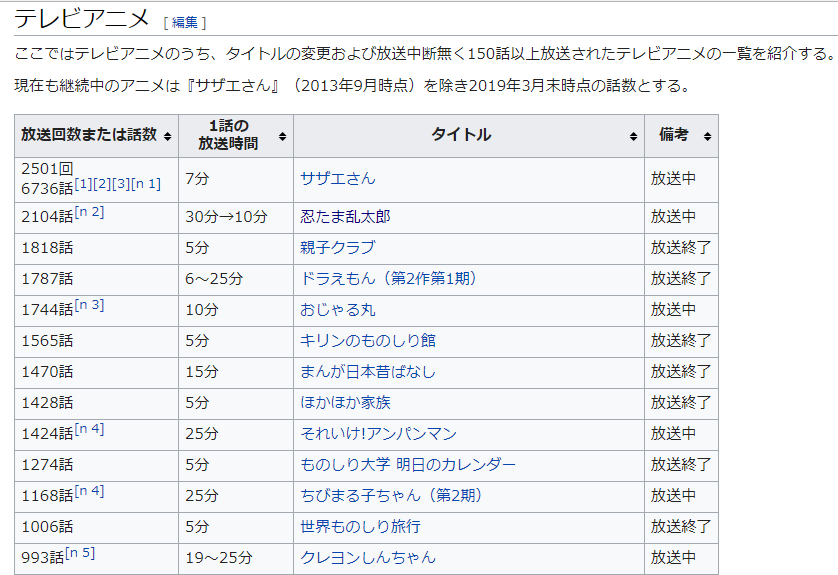The height and width of the screenshot is (575, 838).
Task: Click footnote [n 3] beside 1744話
Action: [89, 305]
